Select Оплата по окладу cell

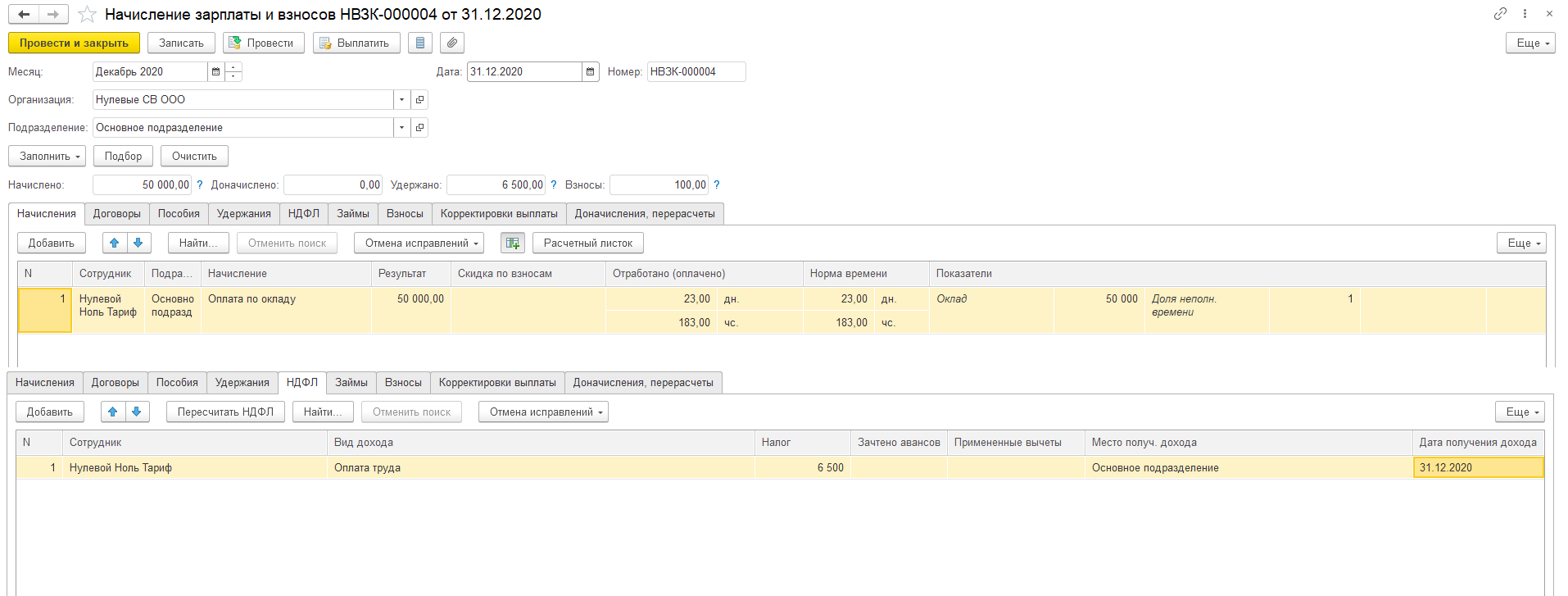tap(286, 310)
